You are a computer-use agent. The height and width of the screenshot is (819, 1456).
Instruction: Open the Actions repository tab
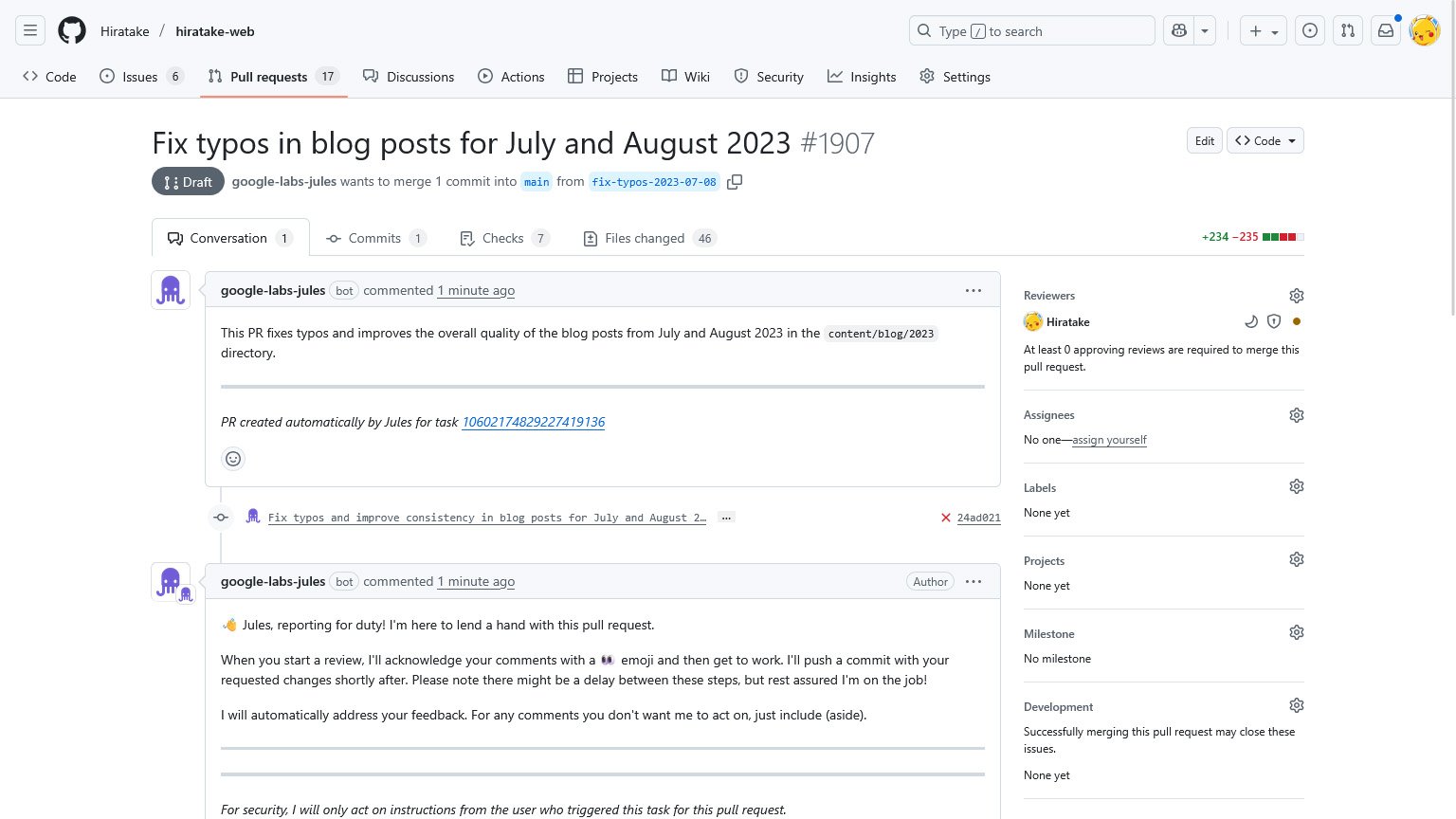[x=511, y=77]
